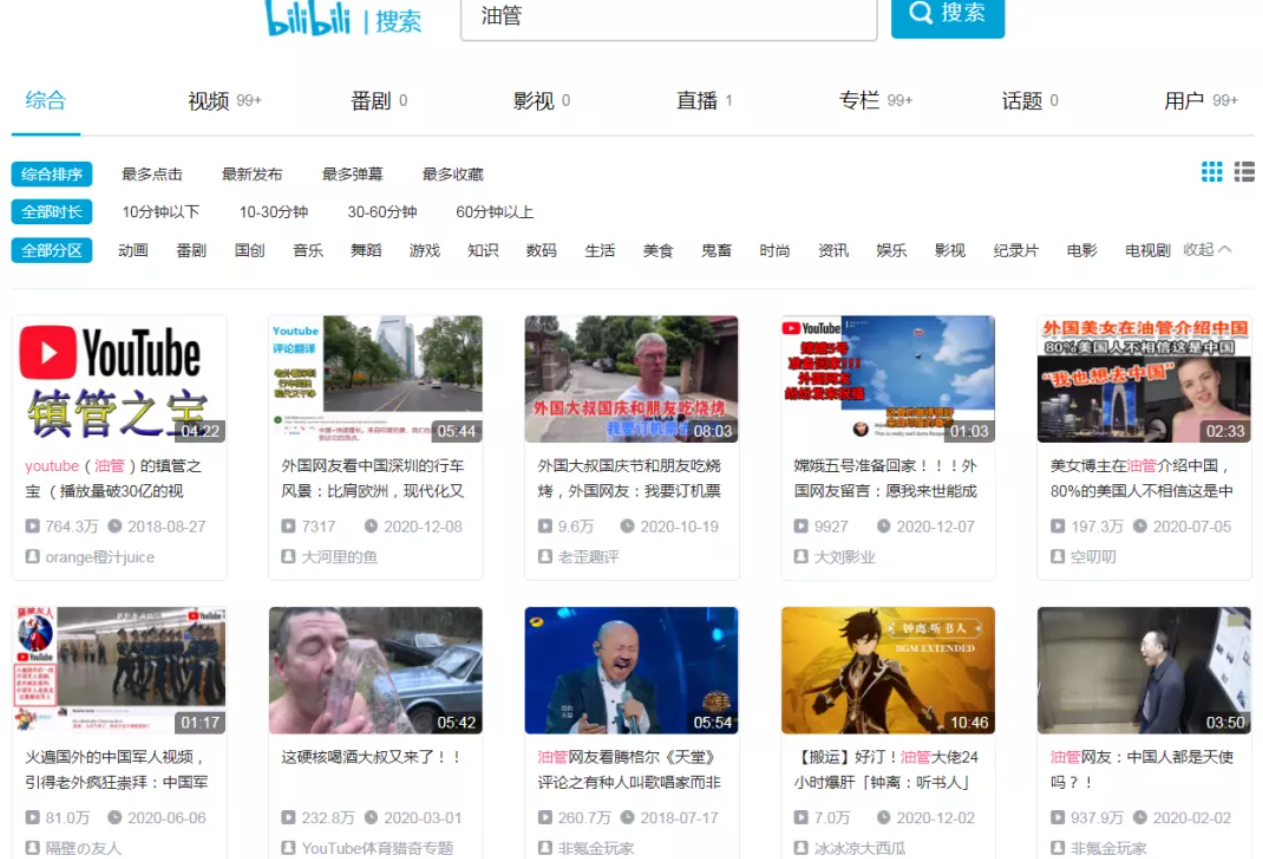Filter results to 动画 category

tap(133, 250)
